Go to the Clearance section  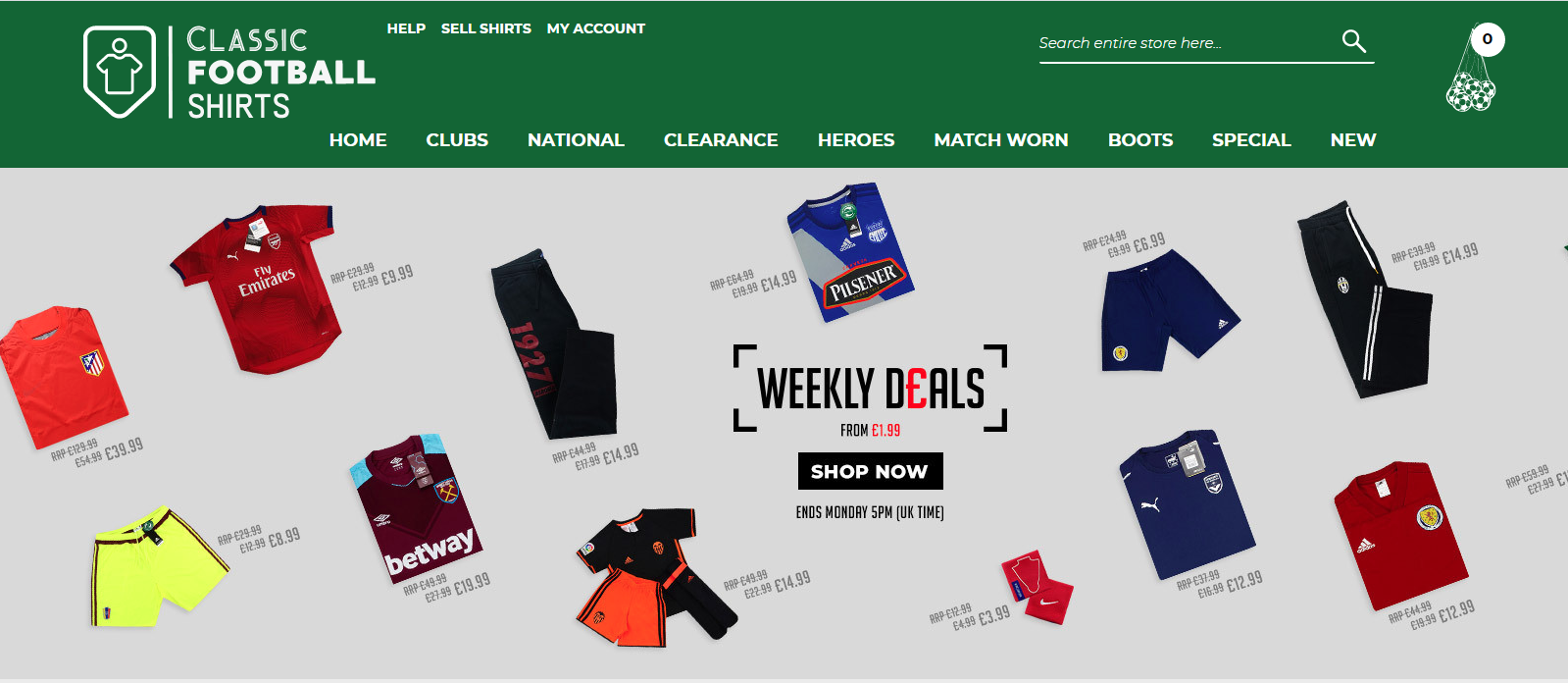coord(721,140)
